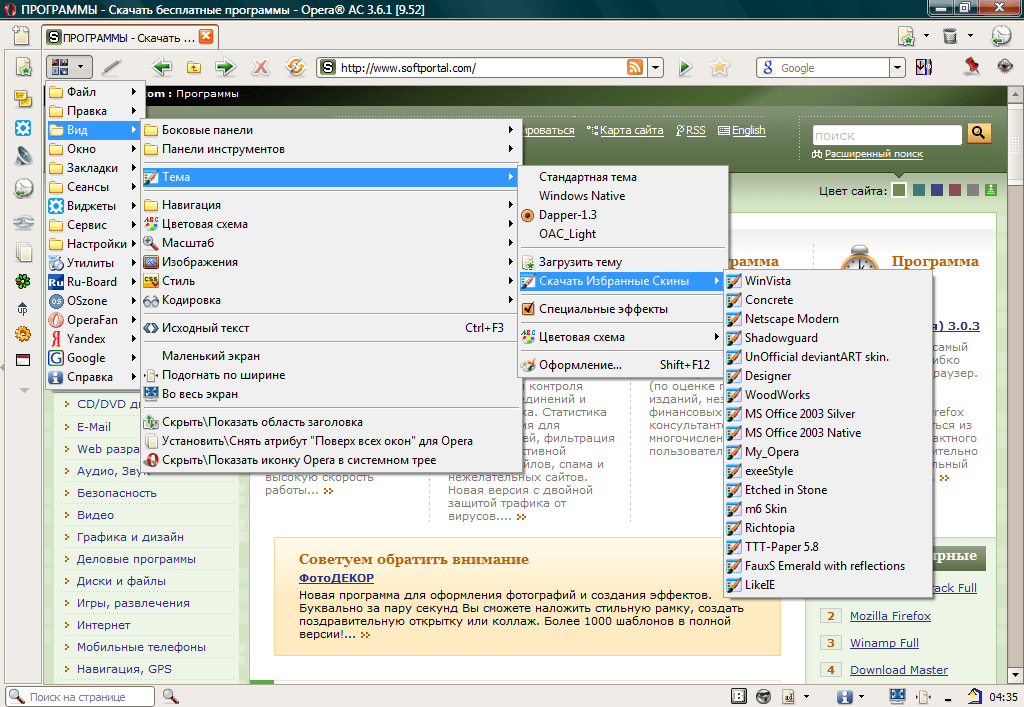Viewport: 1024px width, 707px height.
Task: Click the home folder icon in toolbar
Action: pos(194,67)
